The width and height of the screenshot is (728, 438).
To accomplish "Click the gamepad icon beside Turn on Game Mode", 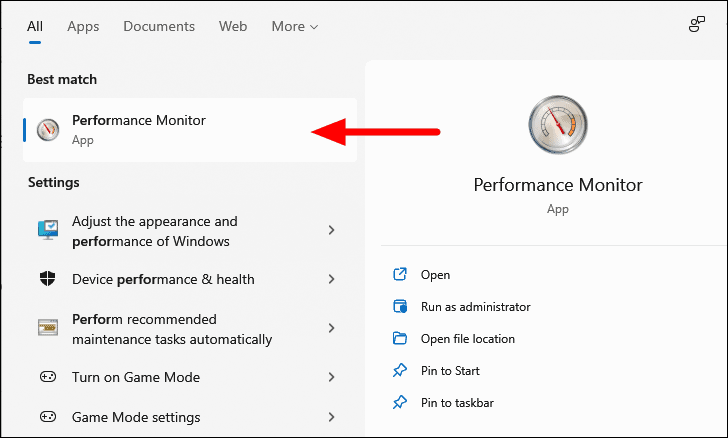I will (47, 377).
